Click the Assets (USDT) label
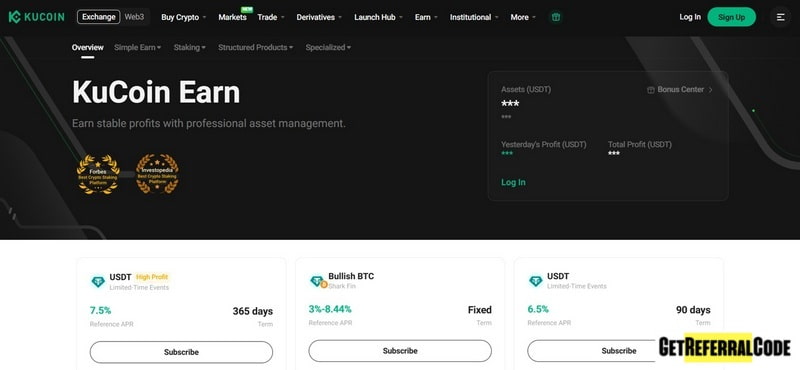 (526, 90)
